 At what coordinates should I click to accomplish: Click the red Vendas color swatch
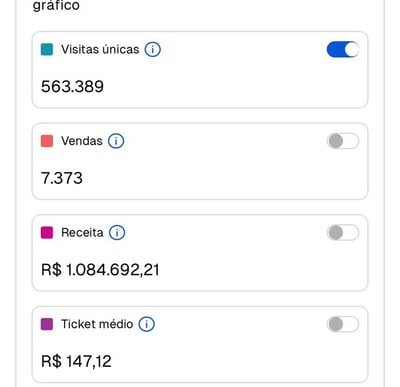pyautogui.click(x=47, y=141)
